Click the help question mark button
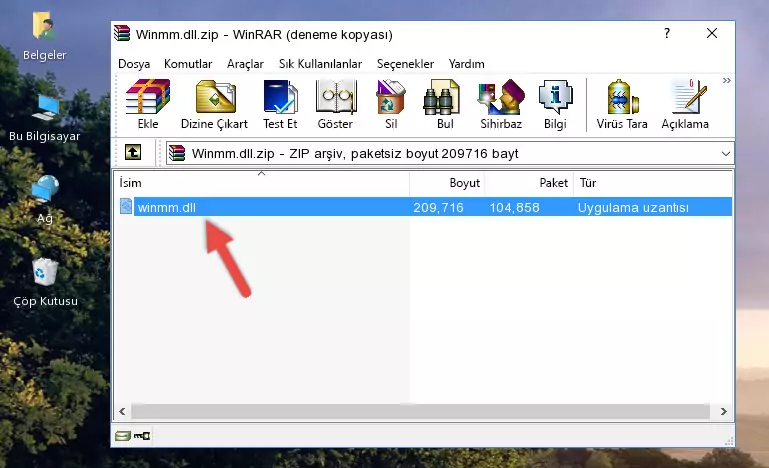The image size is (769, 468). coord(666,33)
